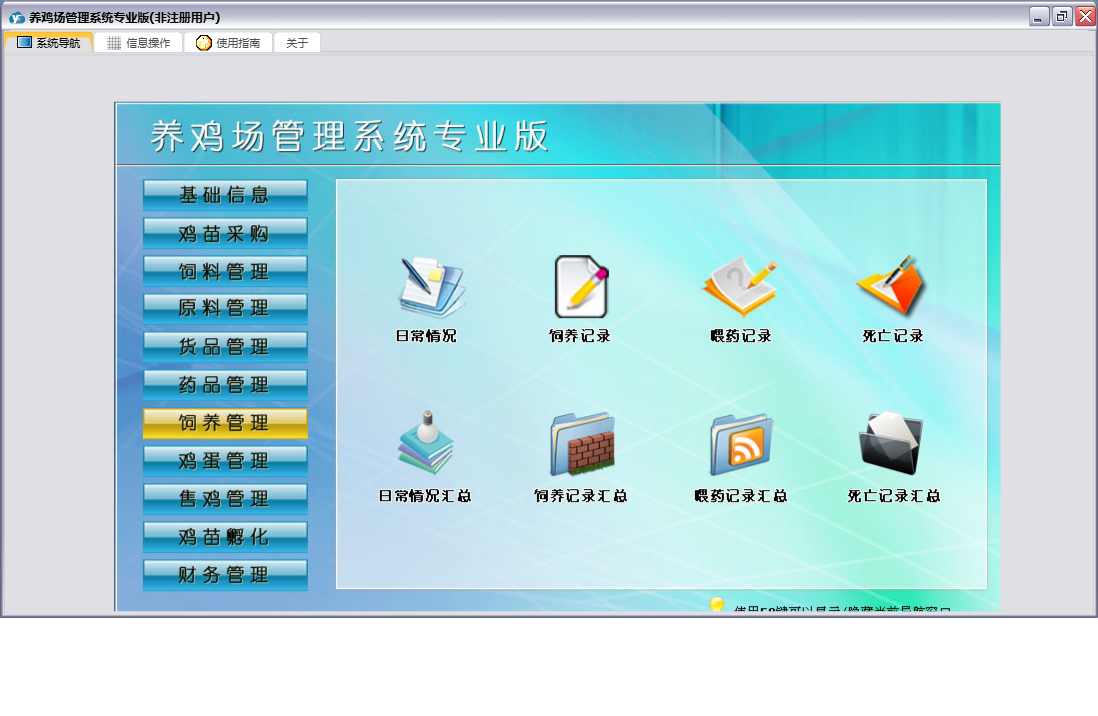Select the 售鸡管理 sidebar button
The height and width of the screenshot is (716, 1098).
pos(225,499)
